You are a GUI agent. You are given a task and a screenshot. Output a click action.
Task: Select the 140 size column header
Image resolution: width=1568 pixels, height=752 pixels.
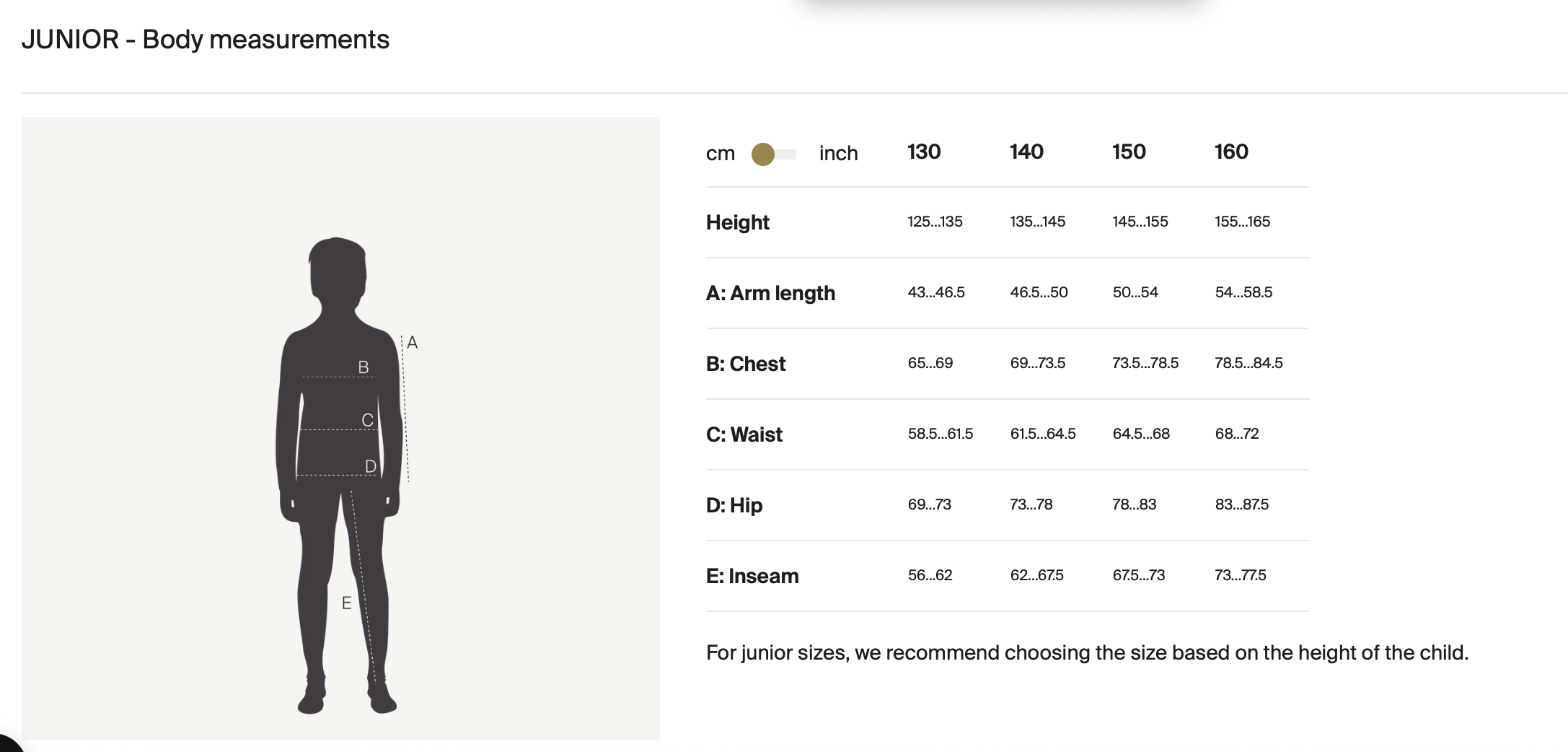tap(1026, 152)
